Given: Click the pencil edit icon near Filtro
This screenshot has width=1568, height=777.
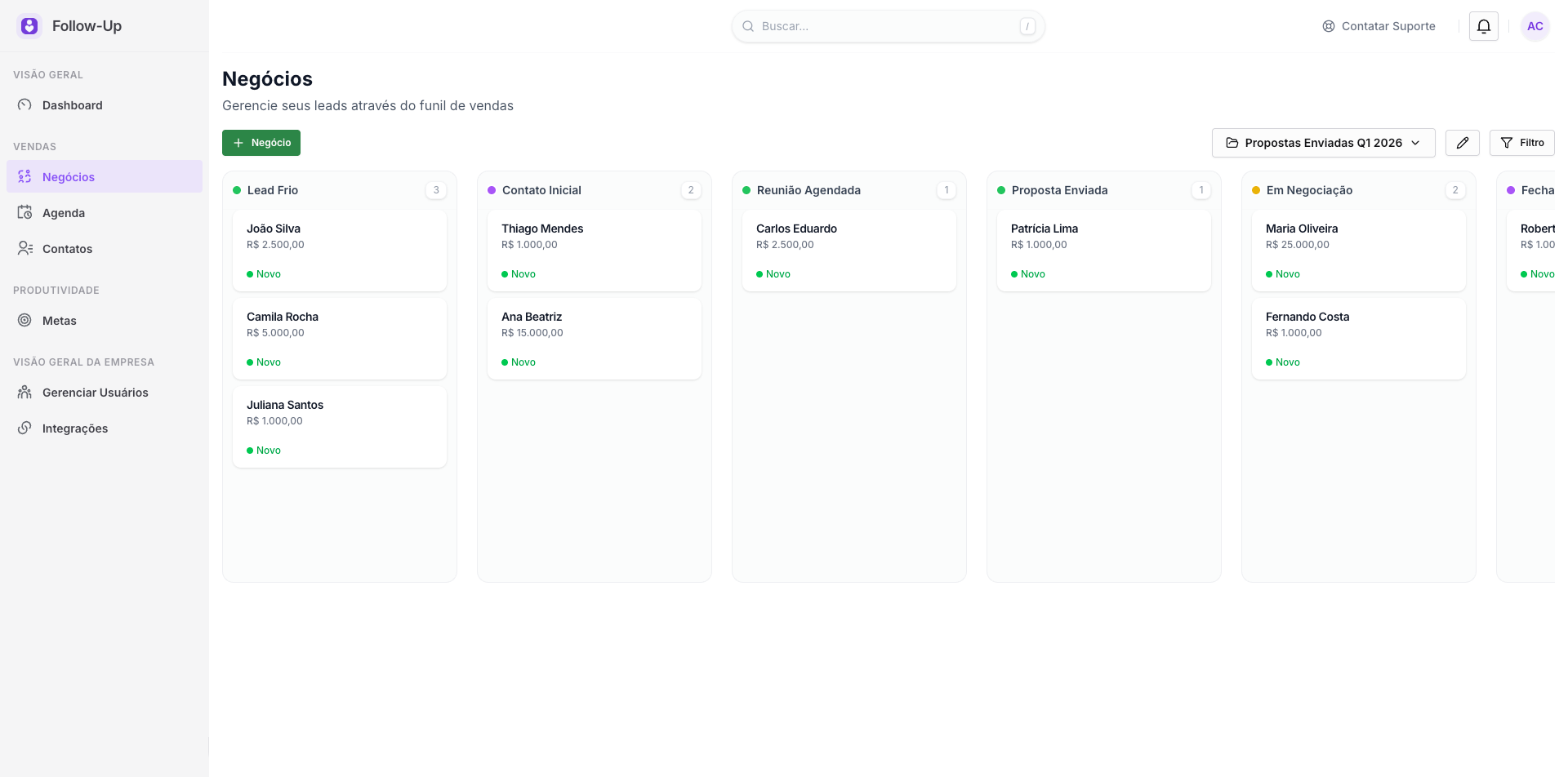Looking at the screenshot, I should tap(1463, 143).
